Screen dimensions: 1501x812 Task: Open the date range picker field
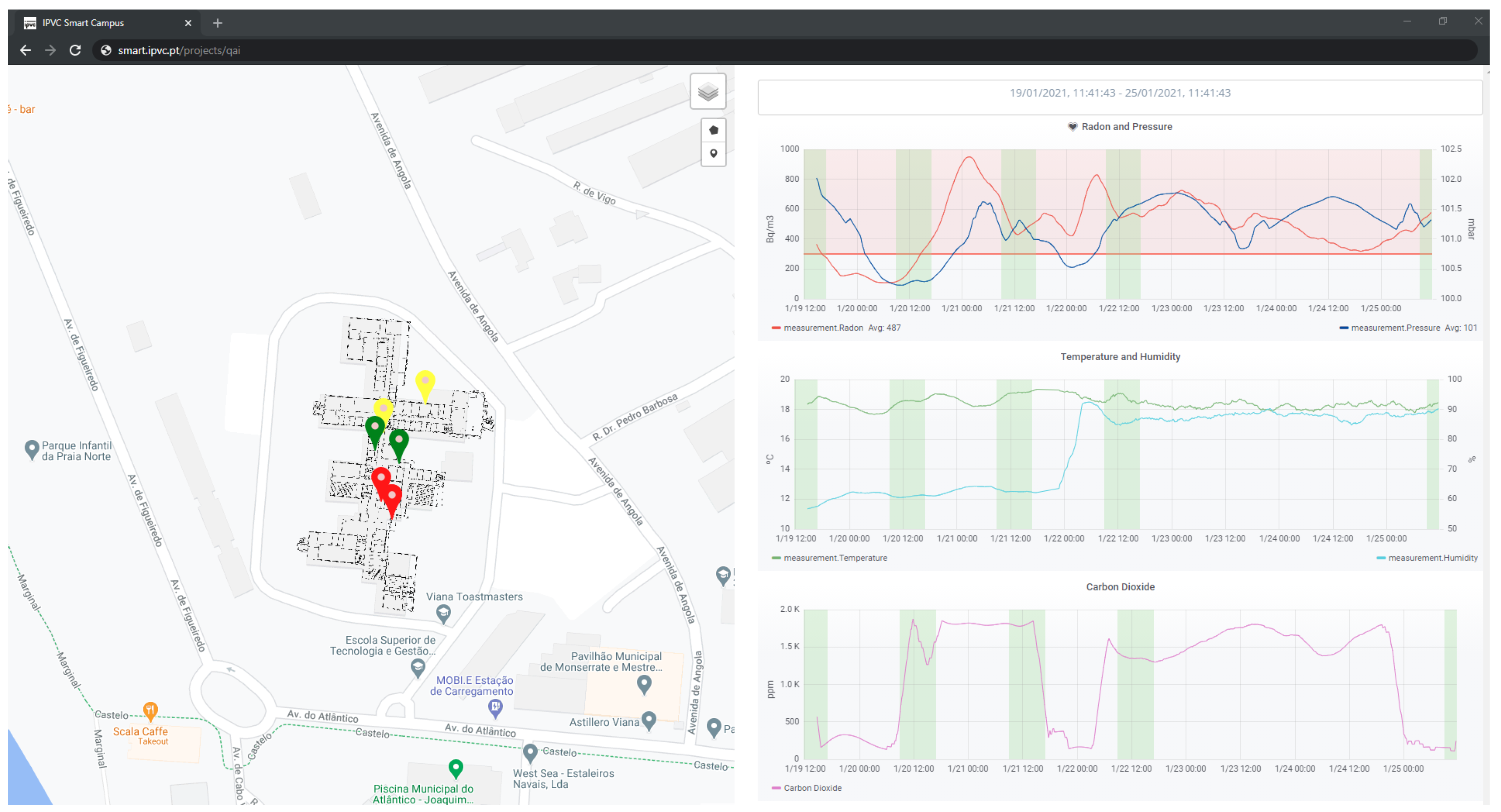[x=1119, y=93]
